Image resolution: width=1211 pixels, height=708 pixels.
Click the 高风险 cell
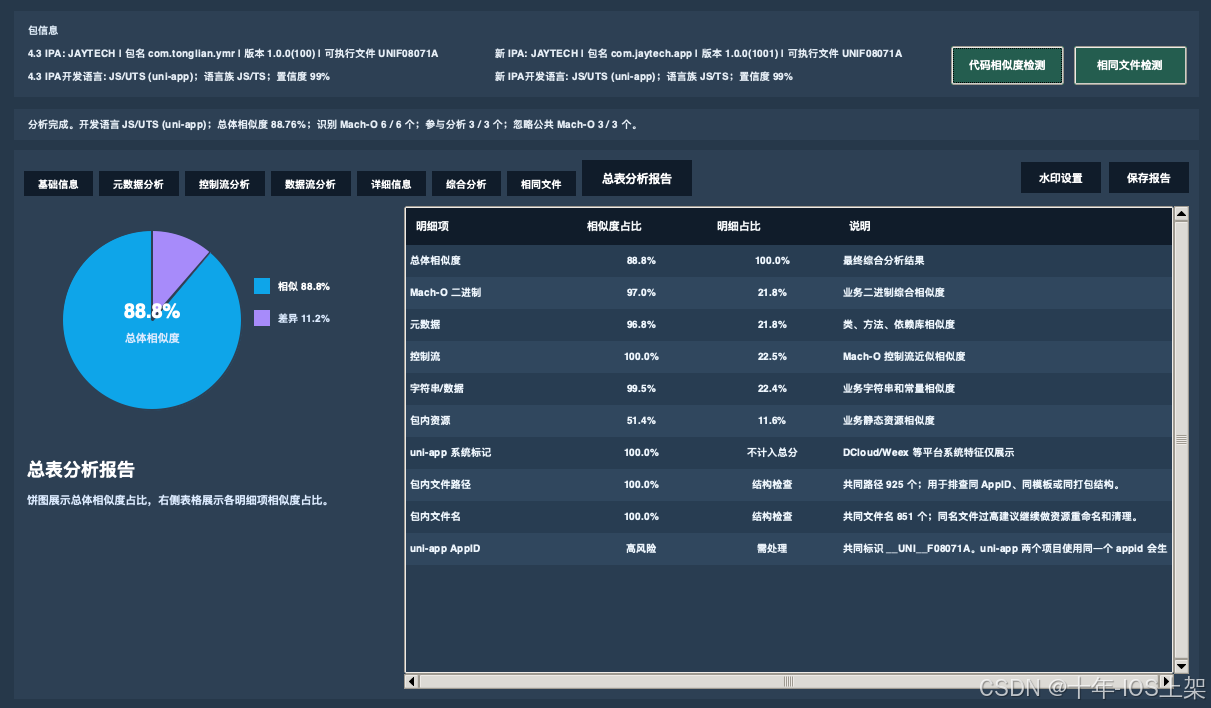click(x=641, y=548)
